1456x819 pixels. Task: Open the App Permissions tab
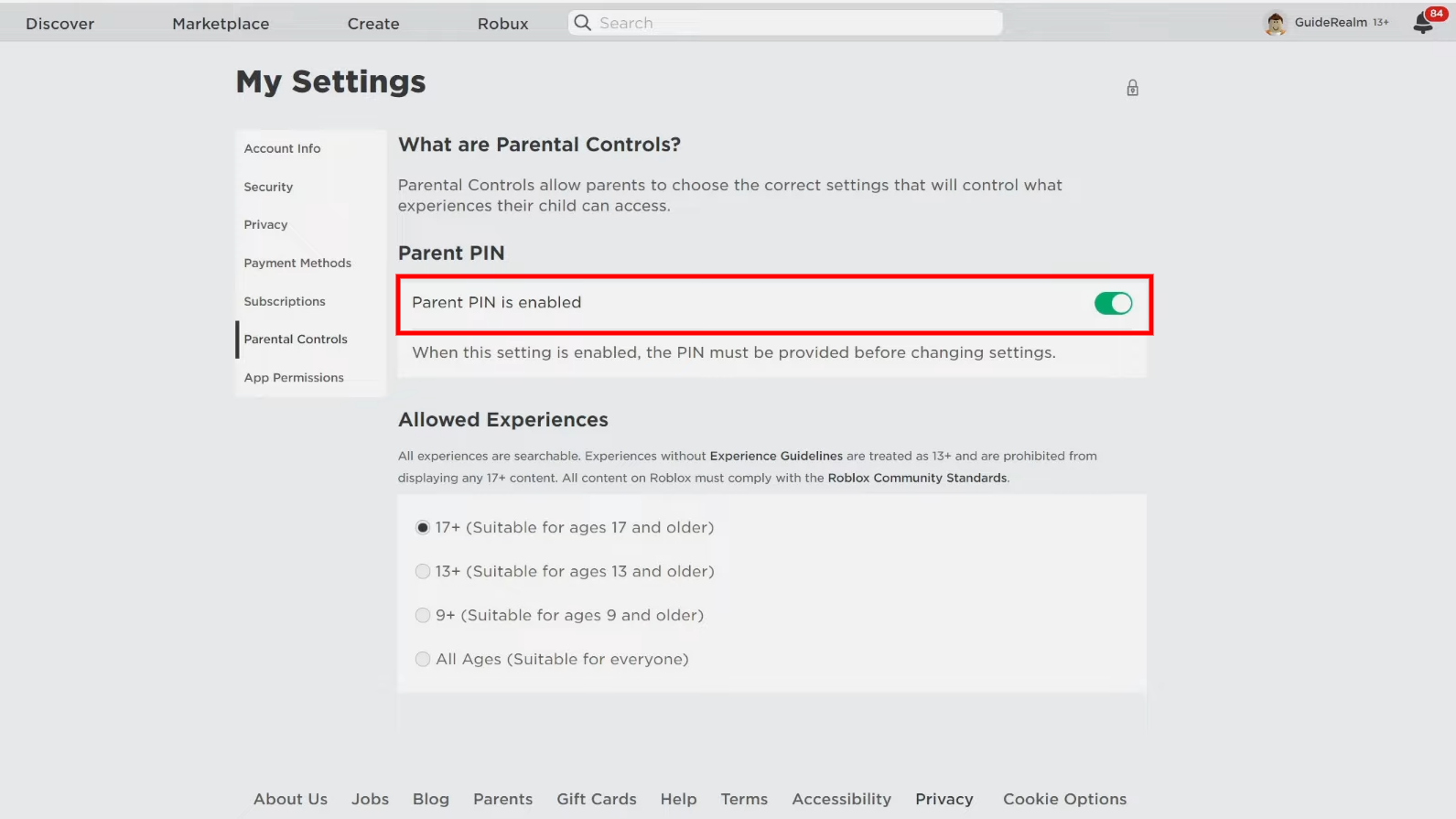[294, 377]
